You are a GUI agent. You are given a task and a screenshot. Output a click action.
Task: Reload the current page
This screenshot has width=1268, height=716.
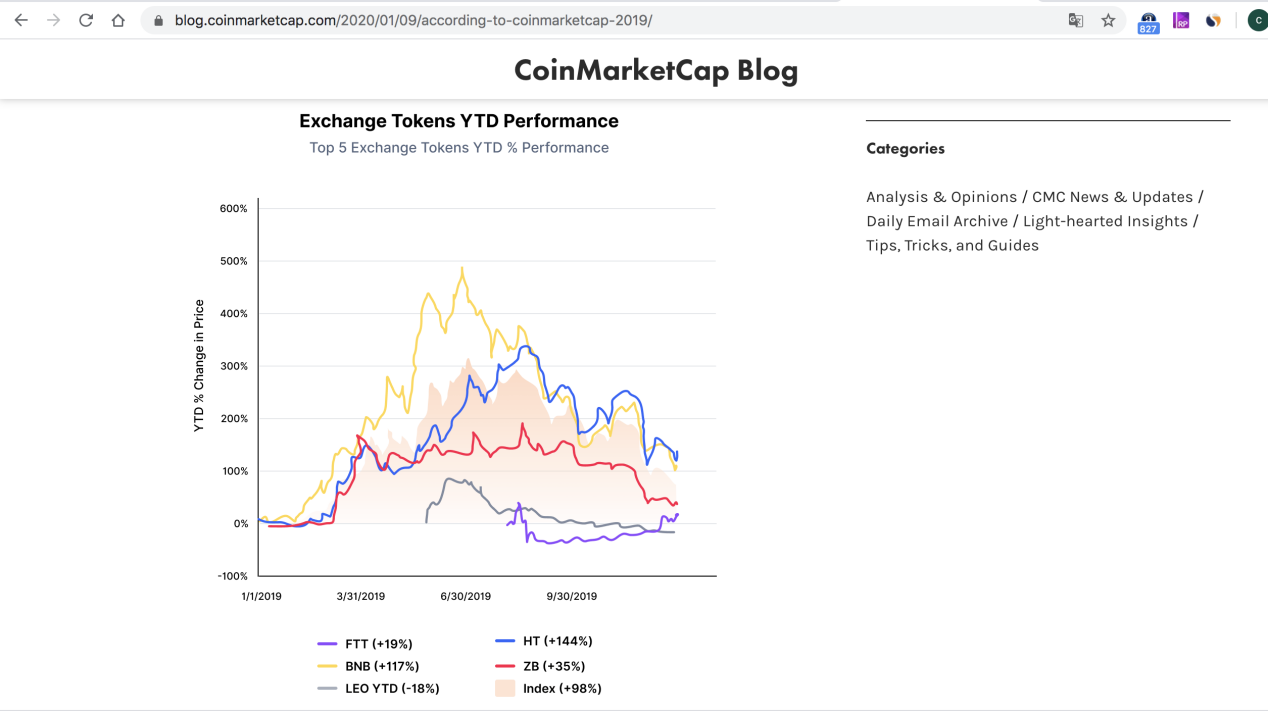coord(86,20)
